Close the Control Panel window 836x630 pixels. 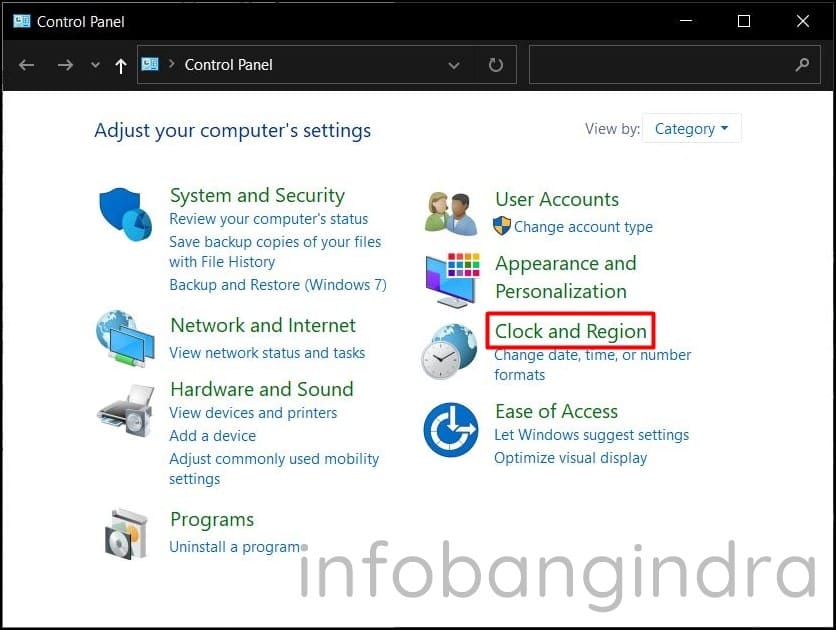point(802,21)
